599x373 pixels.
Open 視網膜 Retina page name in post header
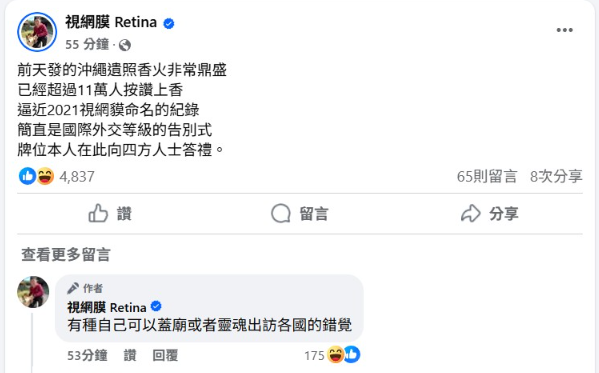pos(111,23)
